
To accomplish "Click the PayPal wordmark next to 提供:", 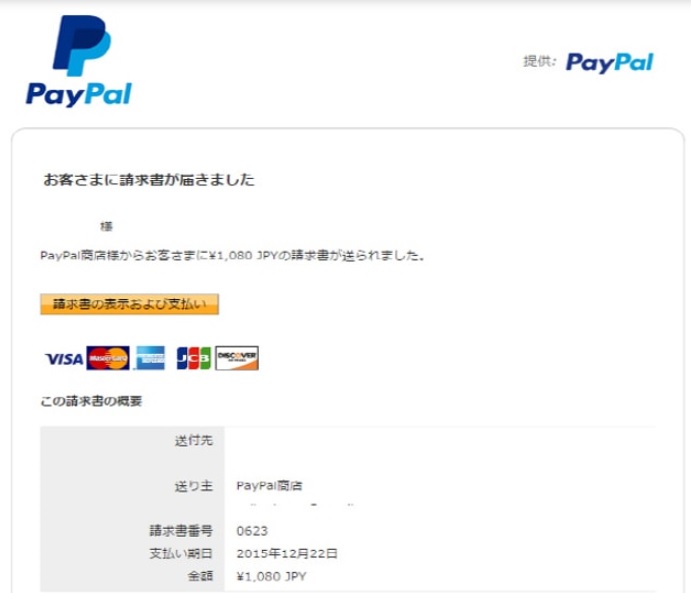I will point(609,63).
